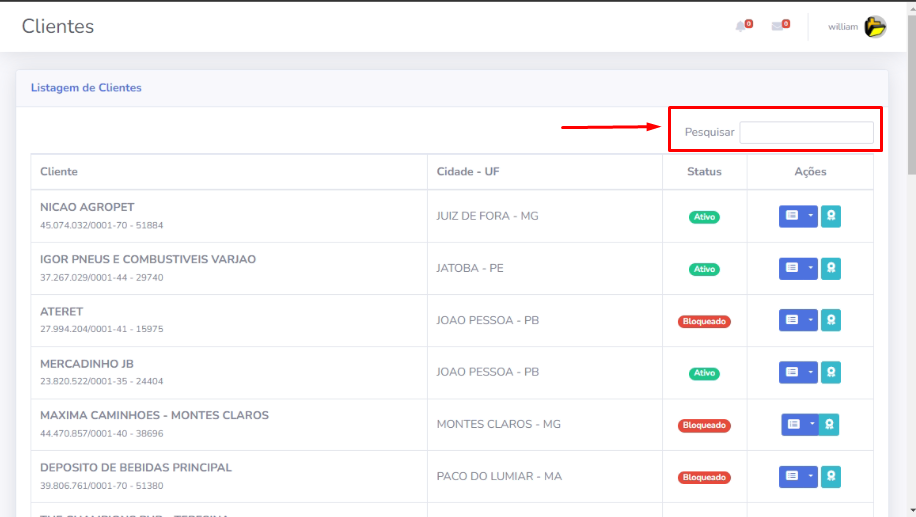Expand the actions dropdown arrow for NICAO AGROPET

(x=811, y=216)
